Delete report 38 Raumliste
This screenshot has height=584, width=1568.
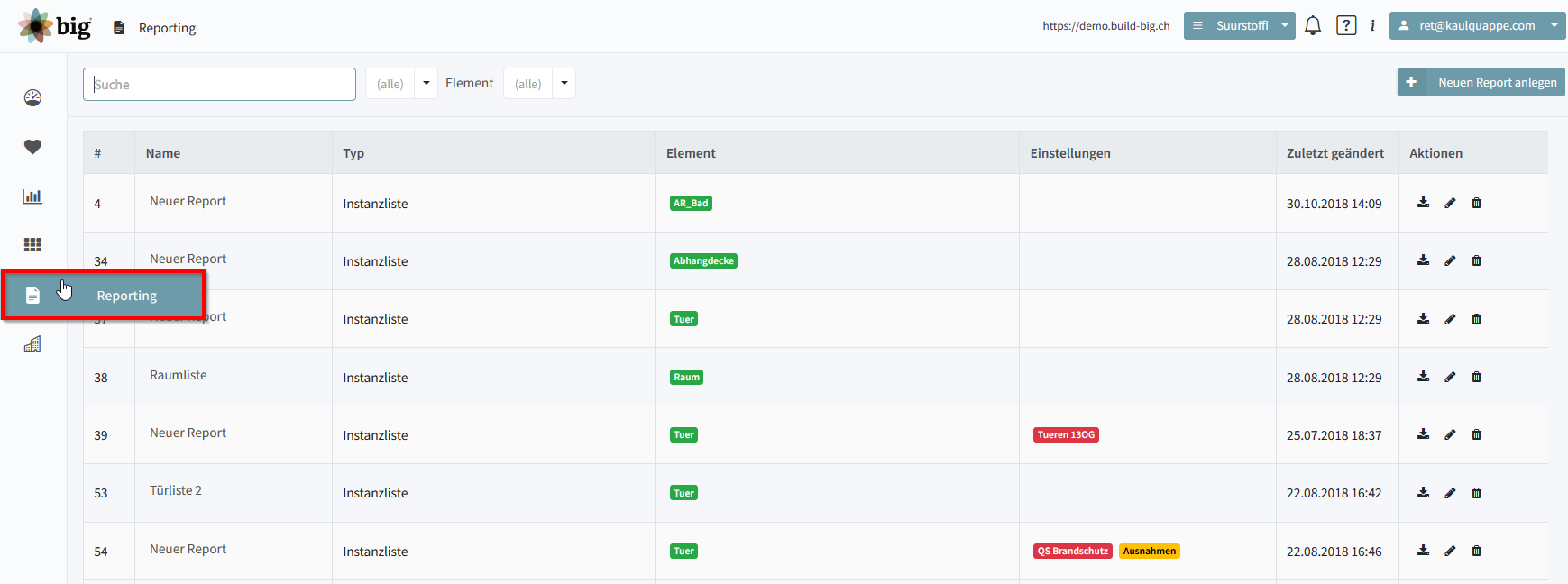[1476, 377]
